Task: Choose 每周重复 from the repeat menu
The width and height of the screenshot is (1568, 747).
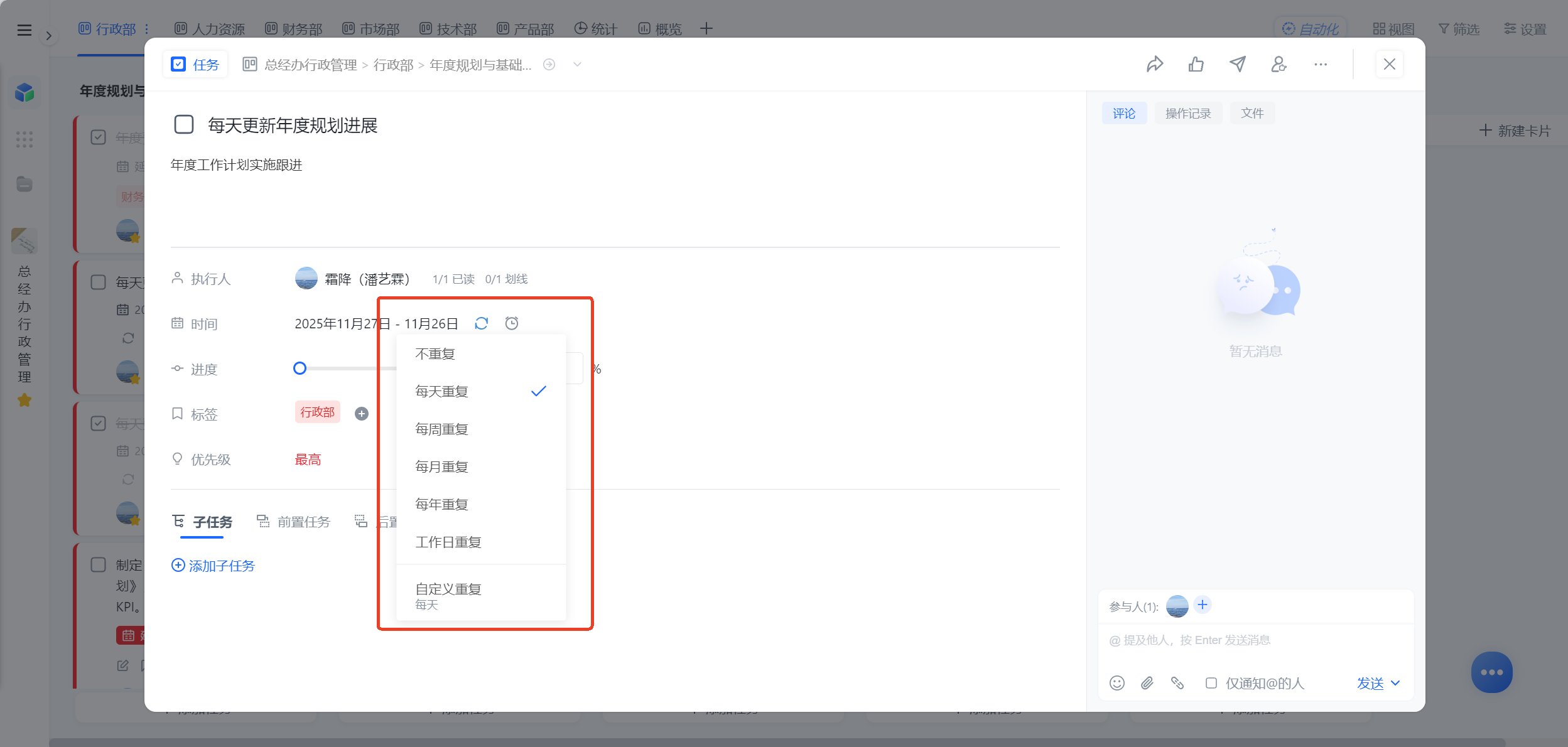Action: click(481, 429)
